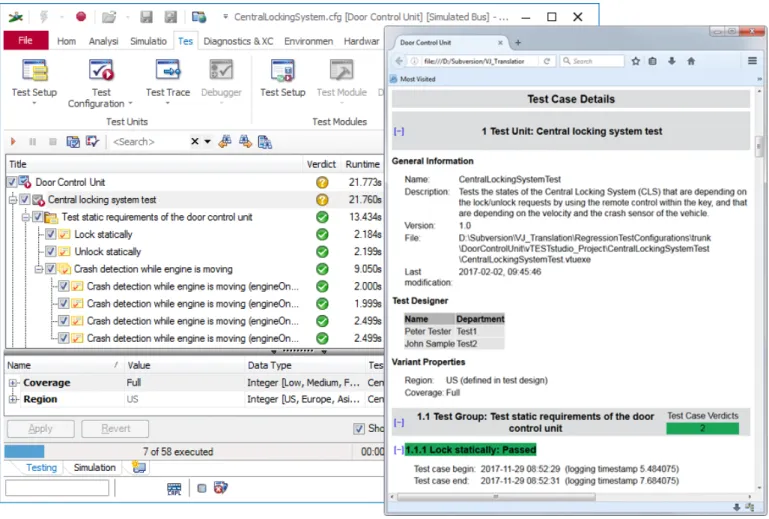Uncheck the Lock statically test case
Screen dimensions: 769x519
(51, 234)
